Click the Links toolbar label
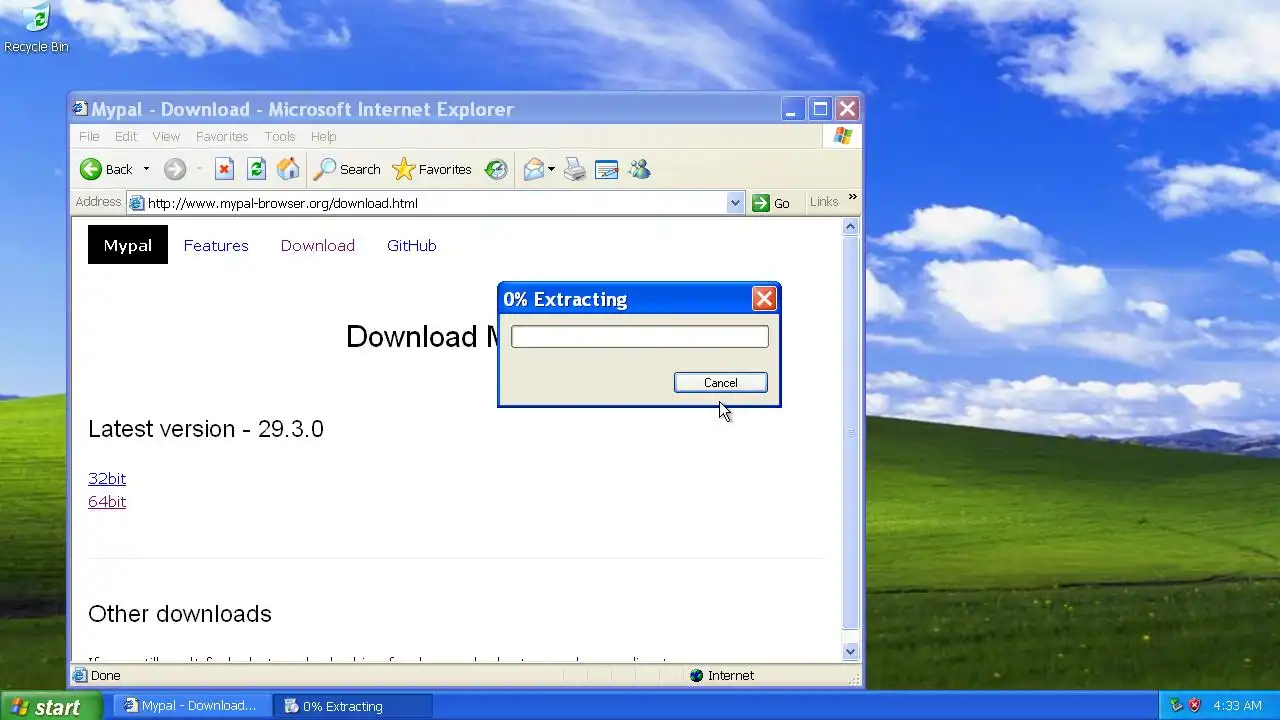The image size is (1280, 720). pyautogui.click(x=824, y=202)
